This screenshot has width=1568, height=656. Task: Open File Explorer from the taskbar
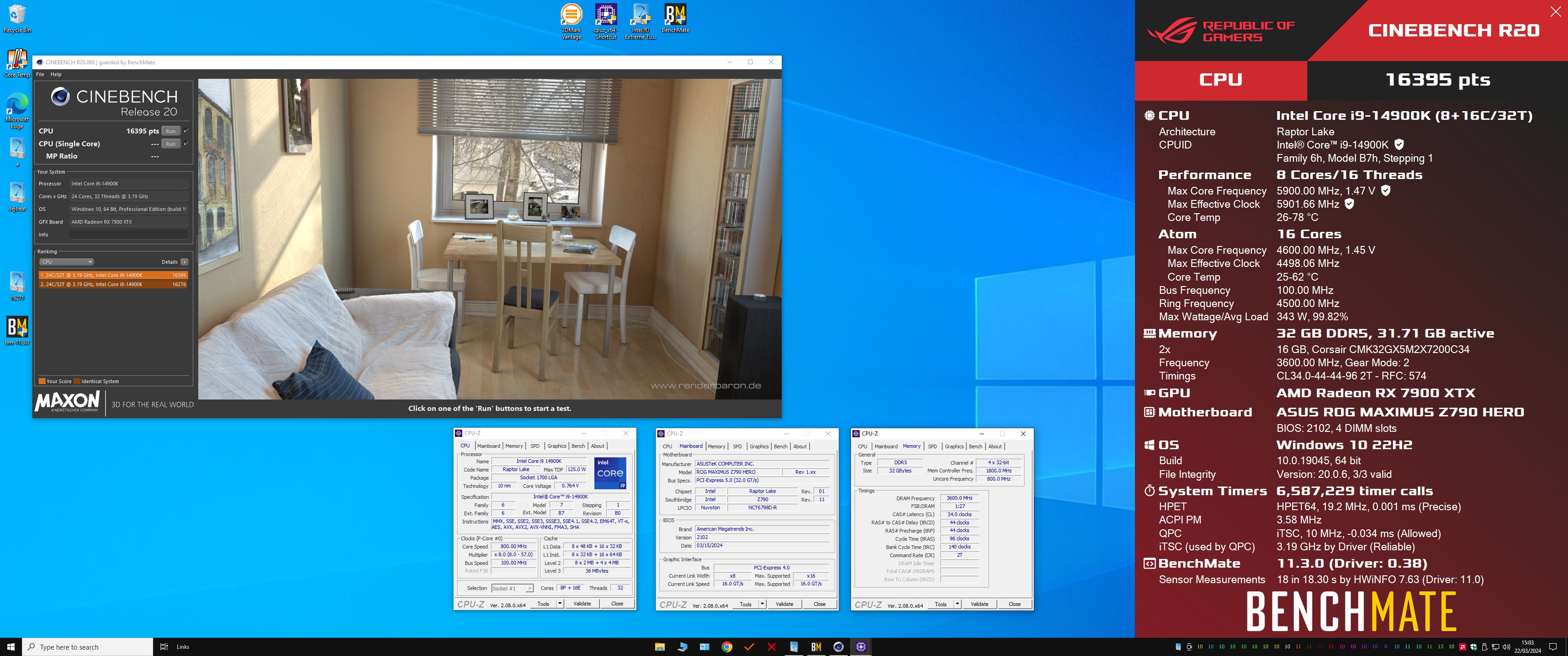click(660, 647)
